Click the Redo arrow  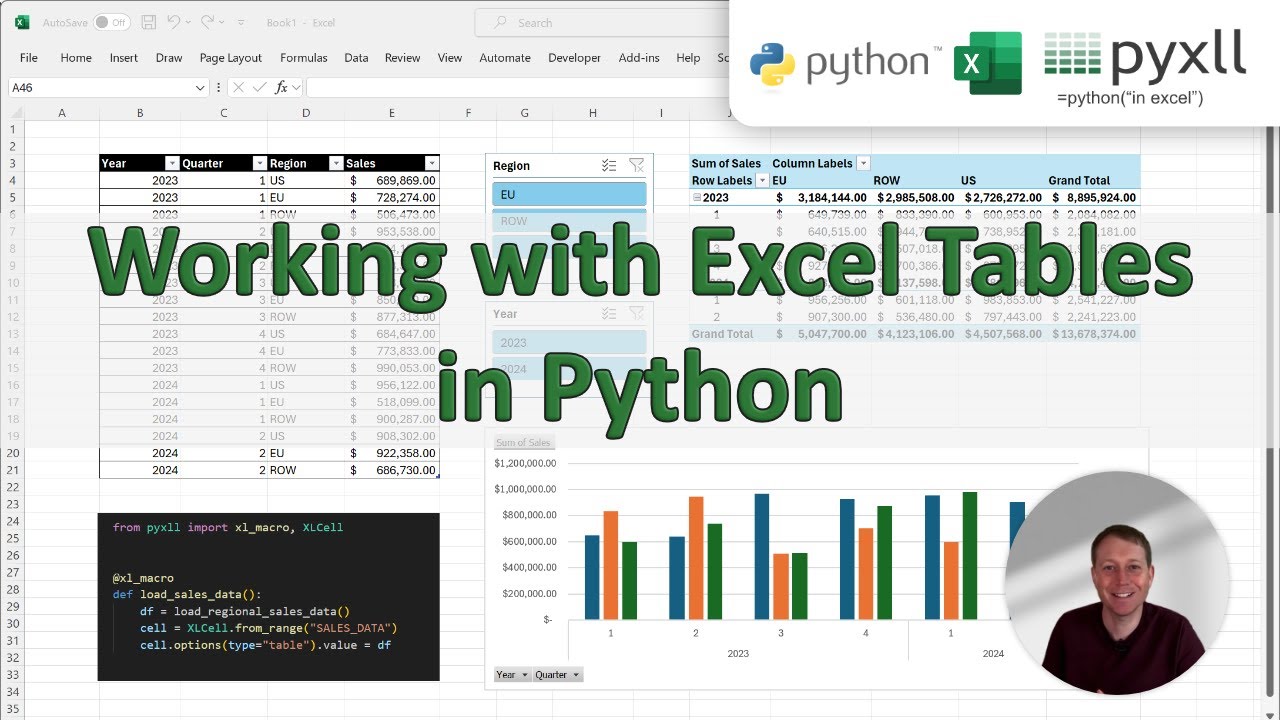click(x=208, y=22)
